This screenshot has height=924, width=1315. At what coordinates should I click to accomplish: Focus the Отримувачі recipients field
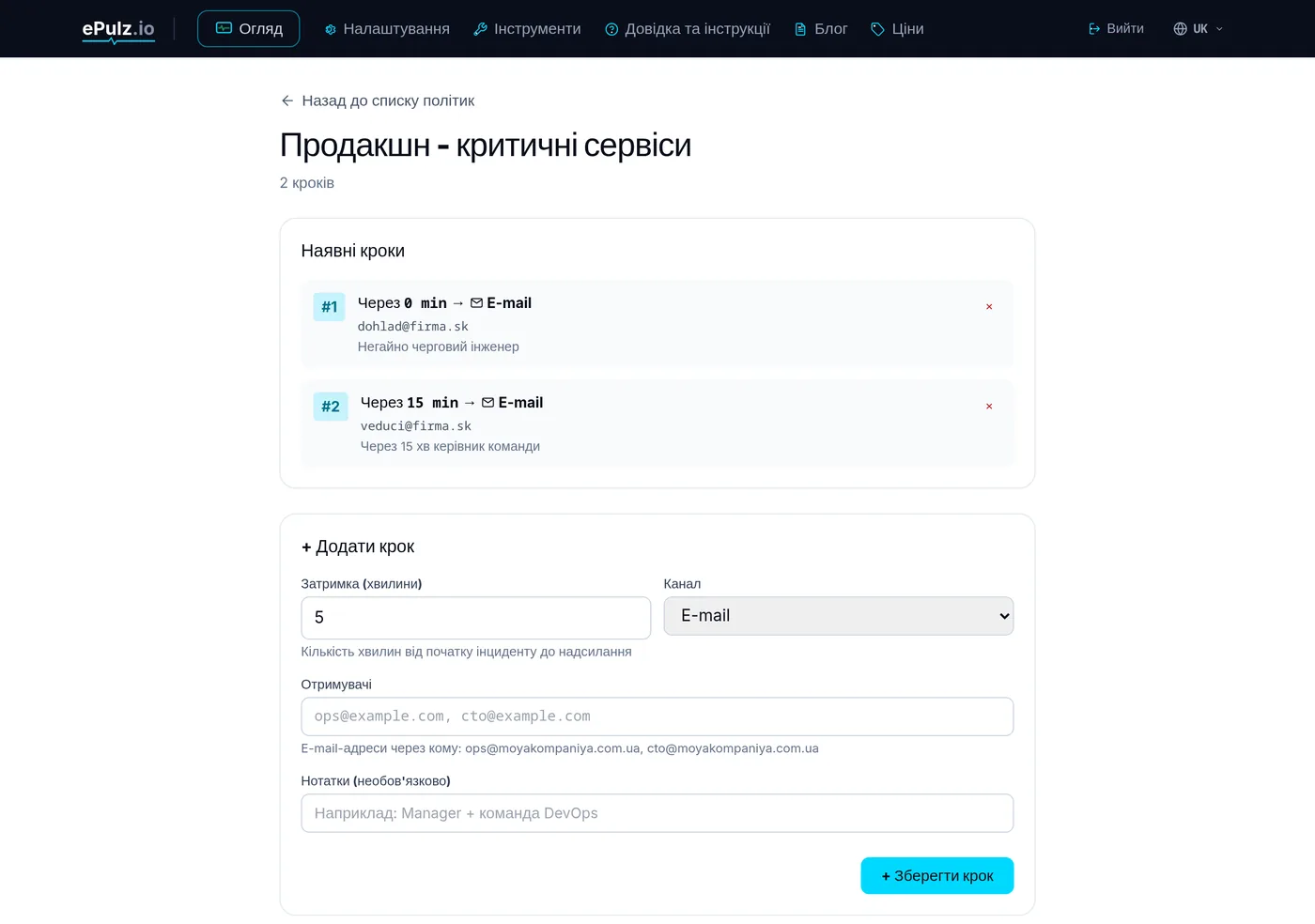[657, 716]
